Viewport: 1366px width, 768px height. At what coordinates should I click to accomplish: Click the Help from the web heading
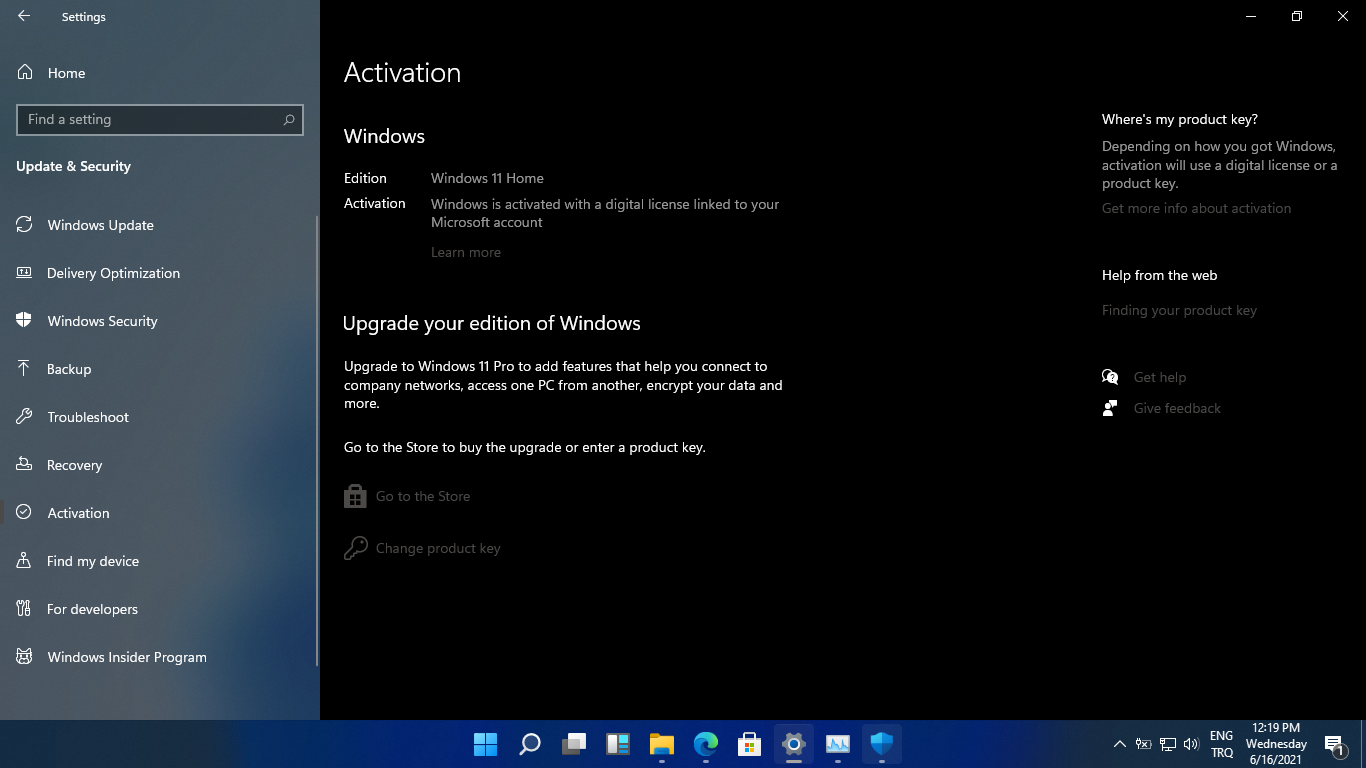[1159, 275]
